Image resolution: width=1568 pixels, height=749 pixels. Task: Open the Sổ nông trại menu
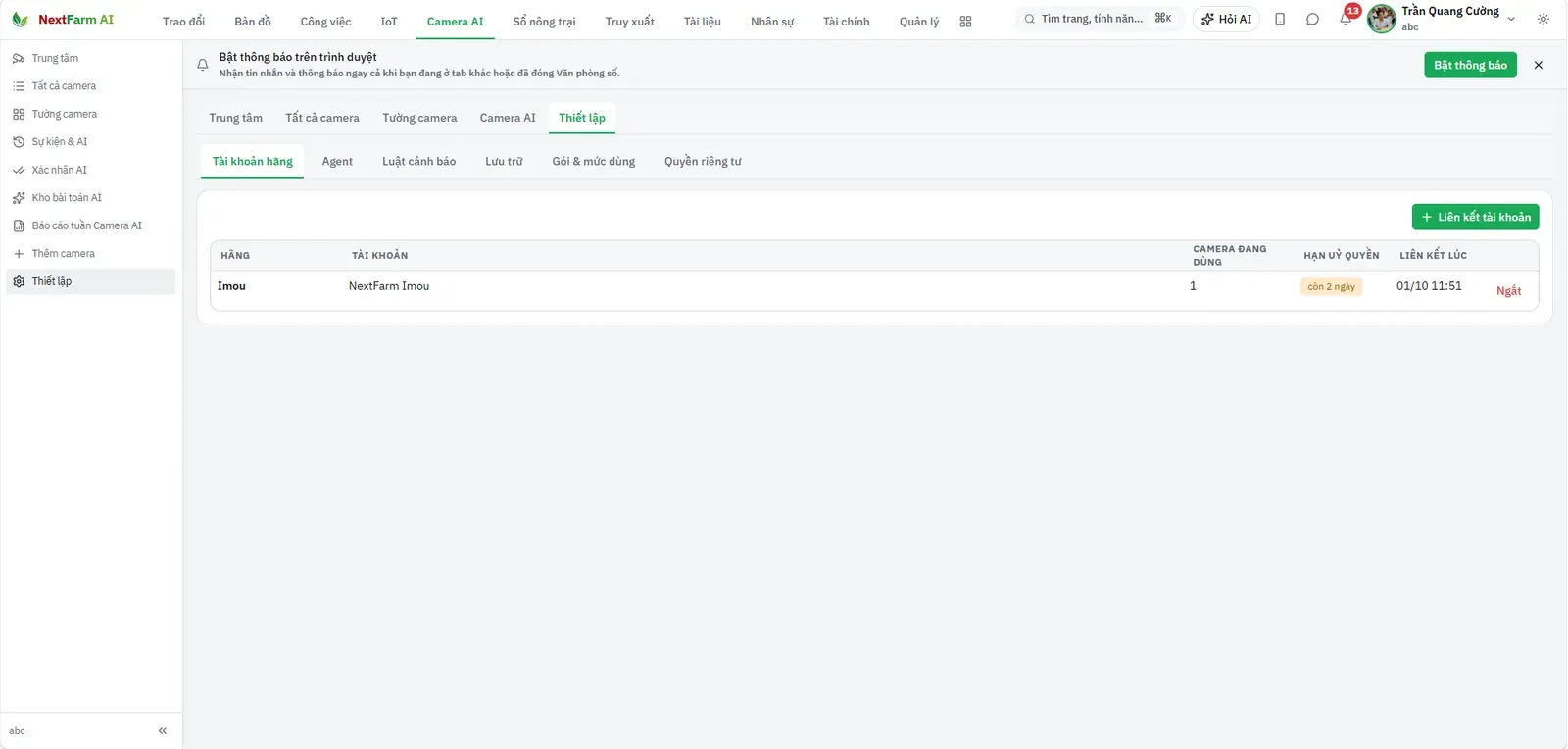click(544, 22)
